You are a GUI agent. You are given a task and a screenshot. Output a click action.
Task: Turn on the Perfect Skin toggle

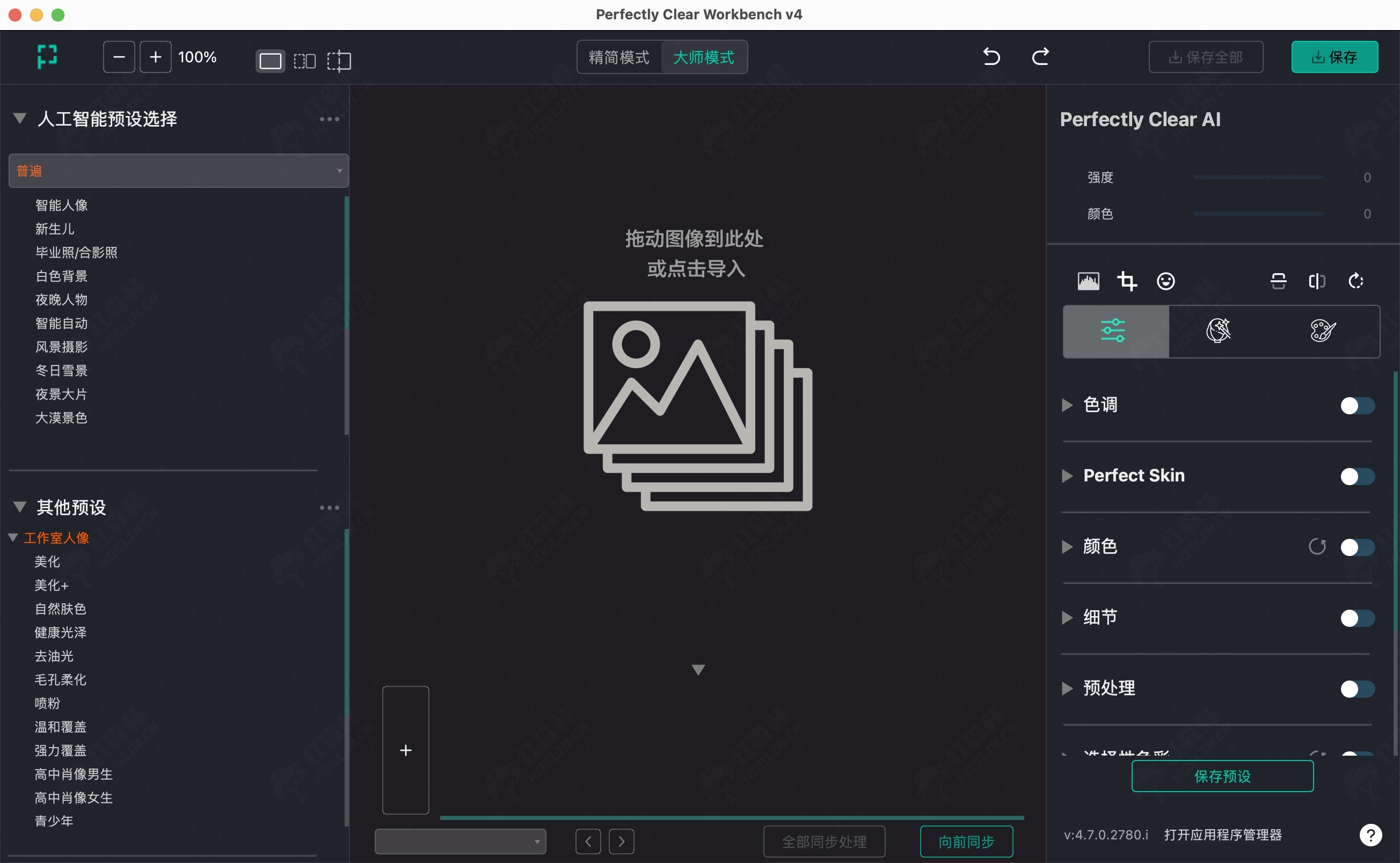tap(1357, 477)
